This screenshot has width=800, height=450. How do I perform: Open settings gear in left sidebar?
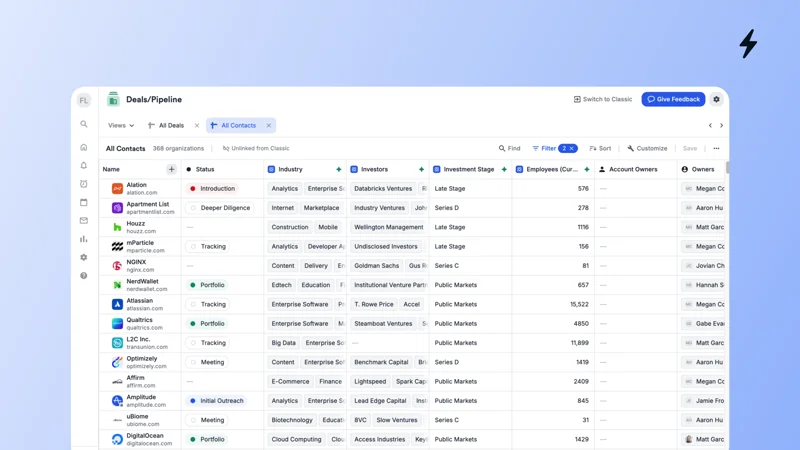tap(84, 257)
